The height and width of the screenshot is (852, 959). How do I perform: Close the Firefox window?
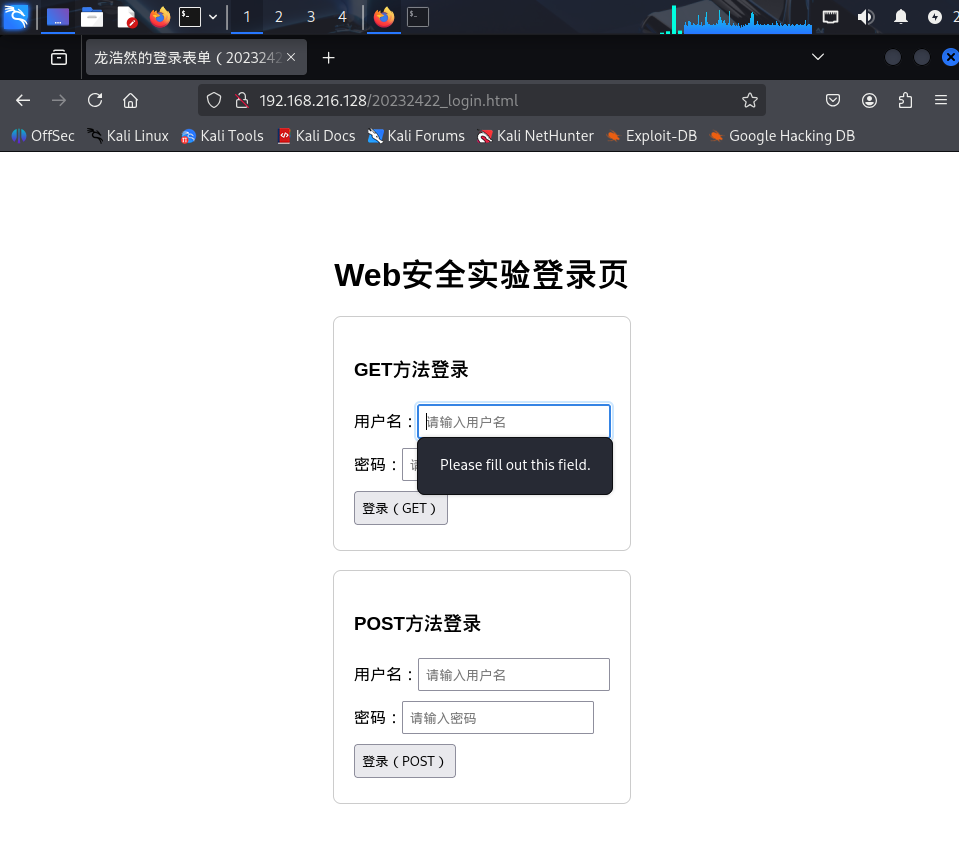[x=950, y=57]
